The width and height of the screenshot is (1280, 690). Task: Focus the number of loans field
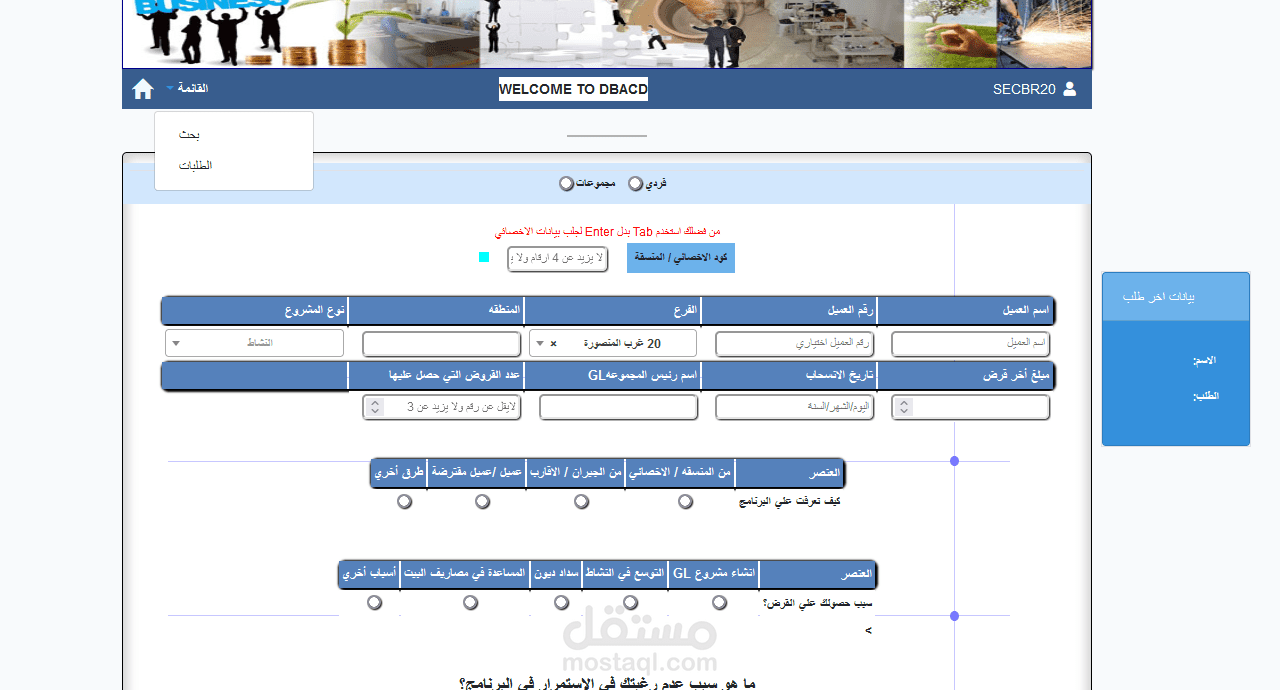[442, 407]
